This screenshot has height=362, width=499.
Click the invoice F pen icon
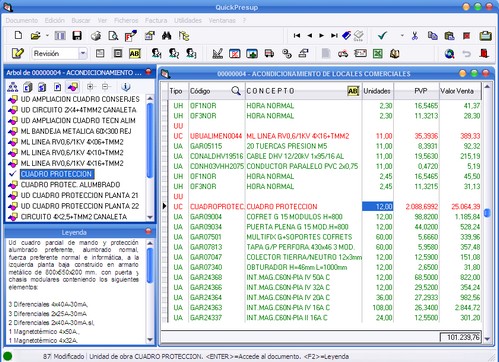[131, 35]
